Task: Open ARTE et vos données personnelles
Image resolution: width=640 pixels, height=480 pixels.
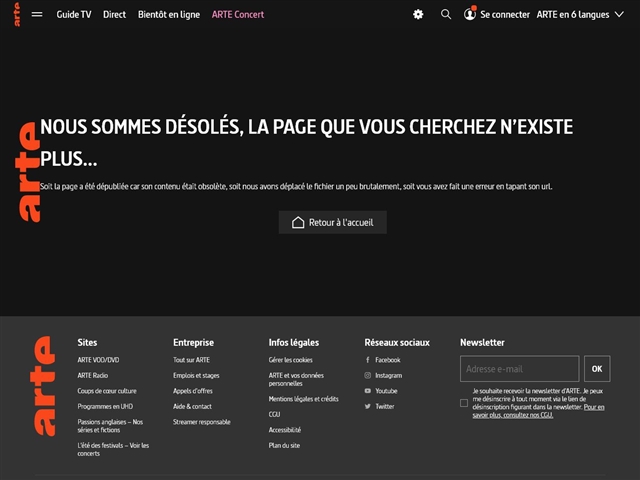Action: coord(296,380)
